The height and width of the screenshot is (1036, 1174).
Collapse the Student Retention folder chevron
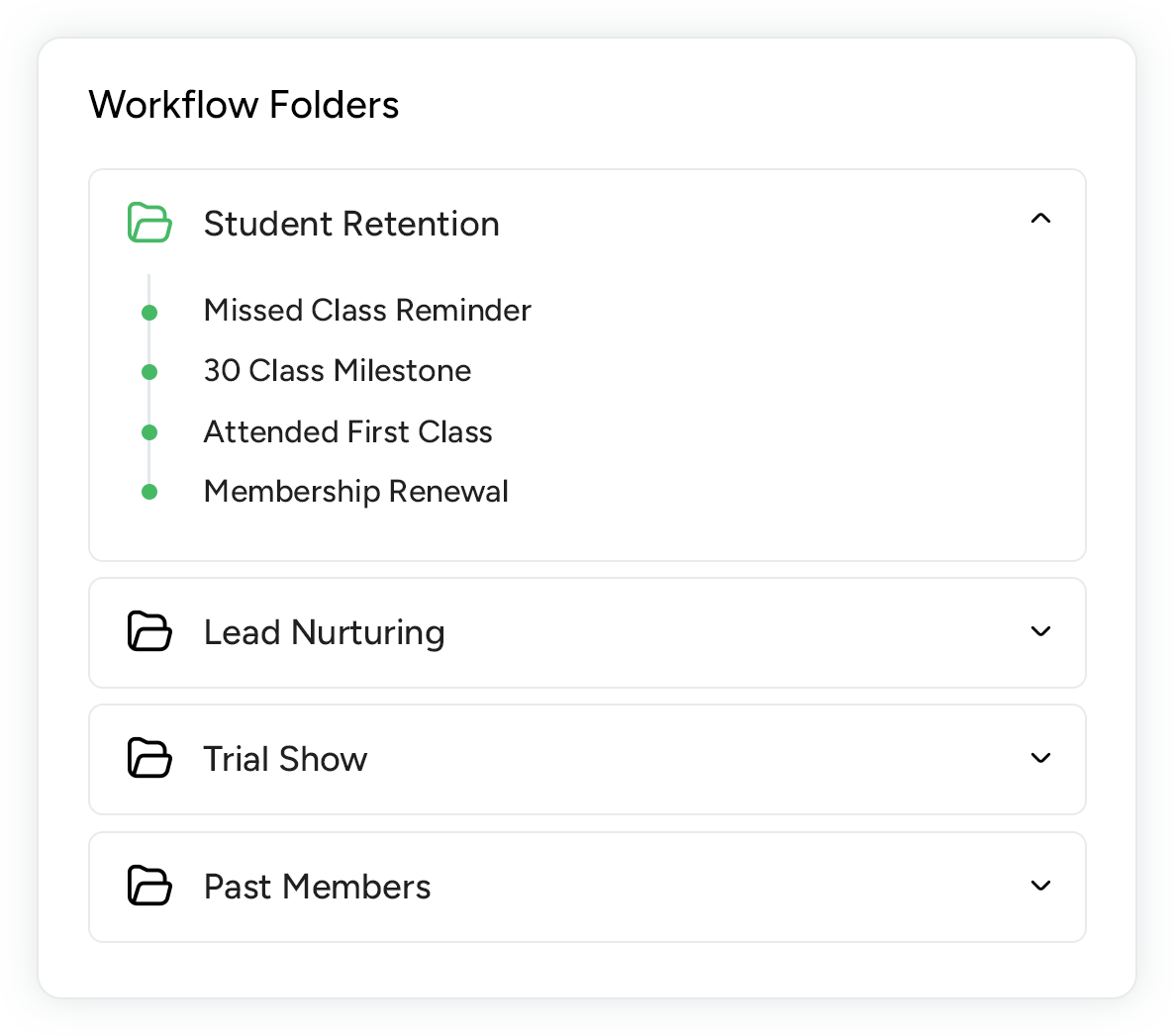click(x=1040, y=219)
